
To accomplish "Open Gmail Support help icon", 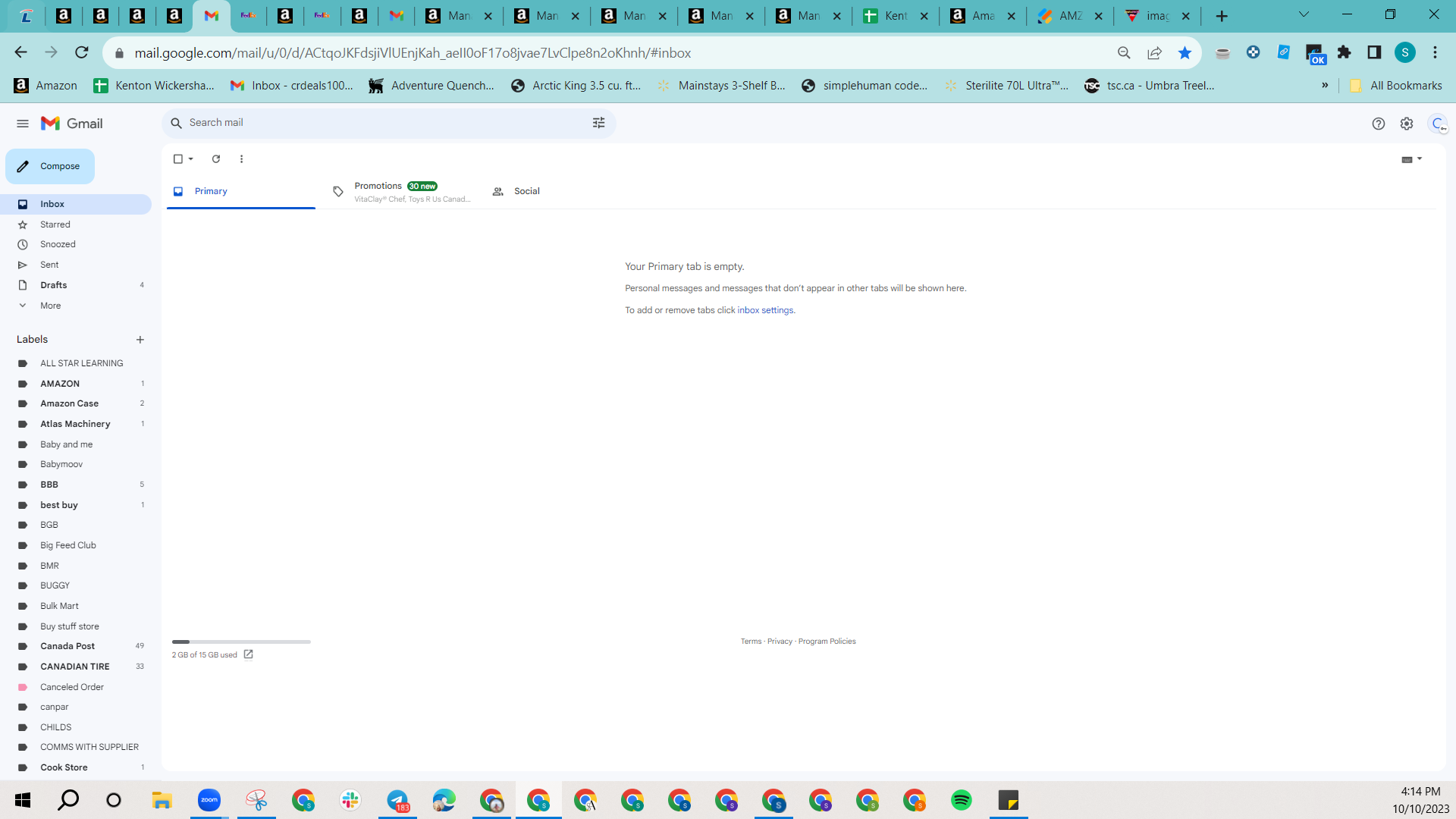I will [1379, 124].
